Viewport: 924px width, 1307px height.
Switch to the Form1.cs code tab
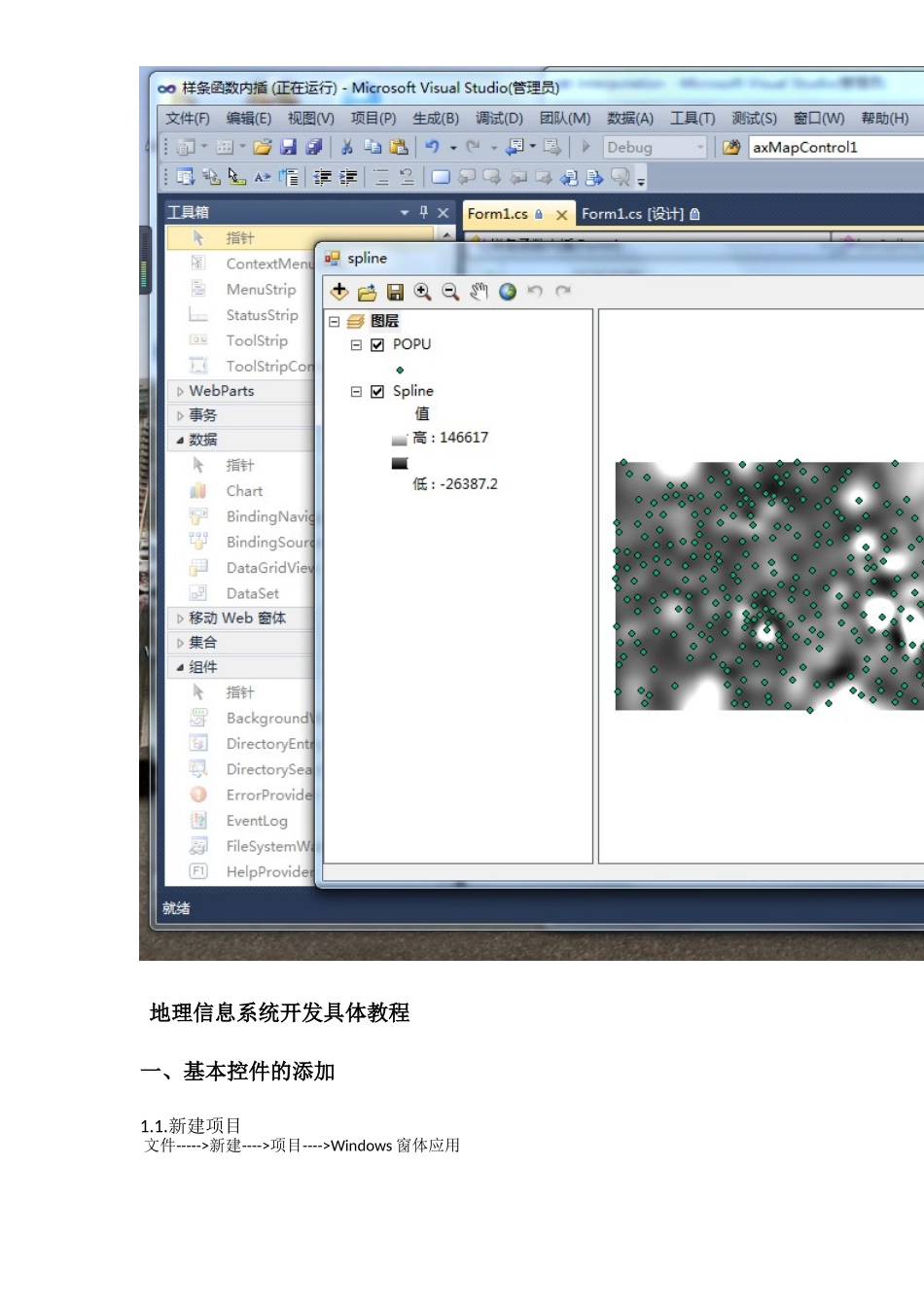[x=498, y=214]
